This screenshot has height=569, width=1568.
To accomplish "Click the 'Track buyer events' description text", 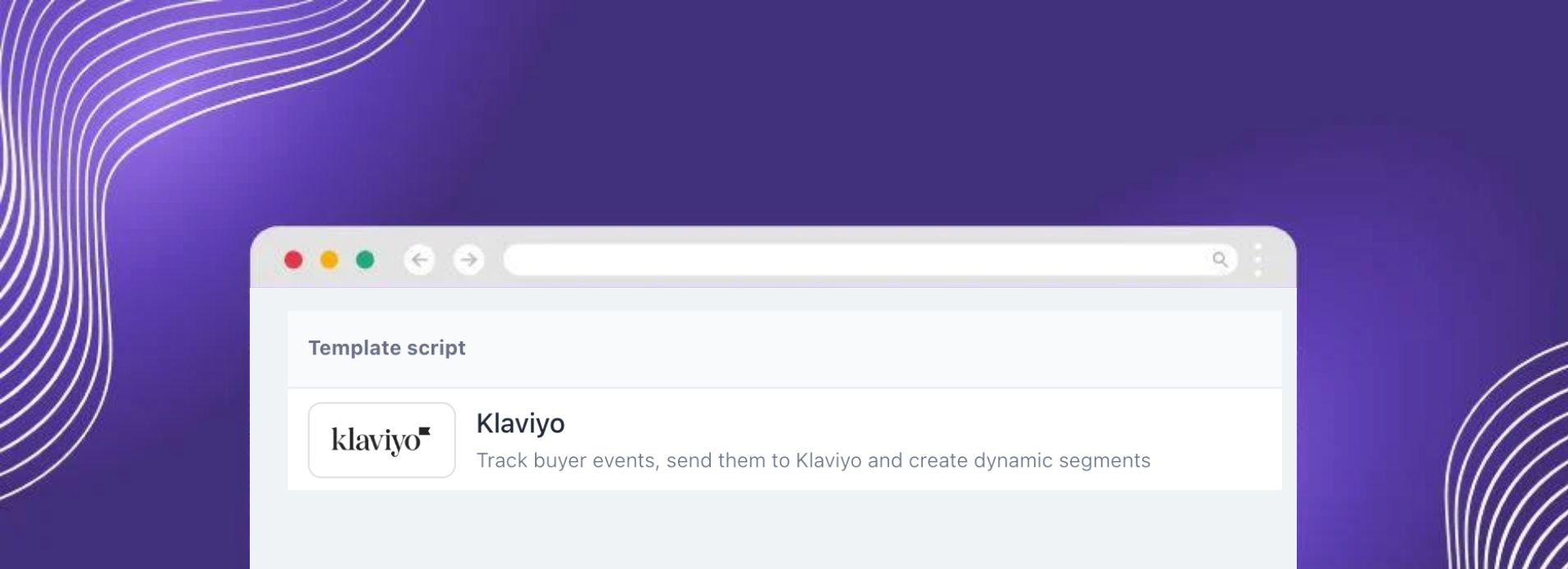I will pos(813,460).
